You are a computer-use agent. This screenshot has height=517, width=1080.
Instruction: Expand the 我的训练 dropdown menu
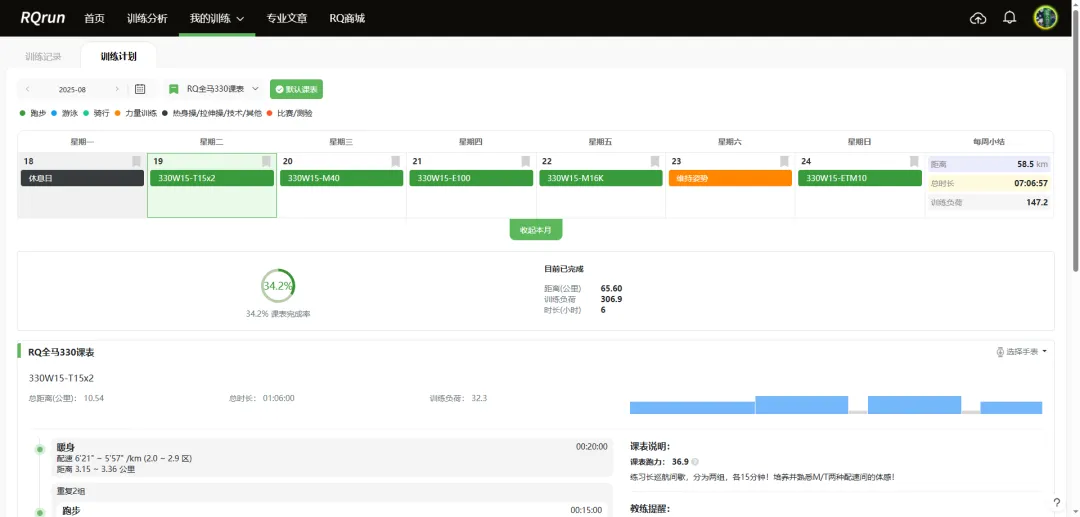point(217,18)
